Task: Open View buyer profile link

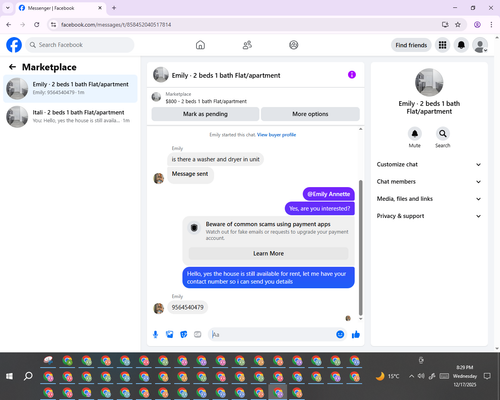Action: click(276, 135)
